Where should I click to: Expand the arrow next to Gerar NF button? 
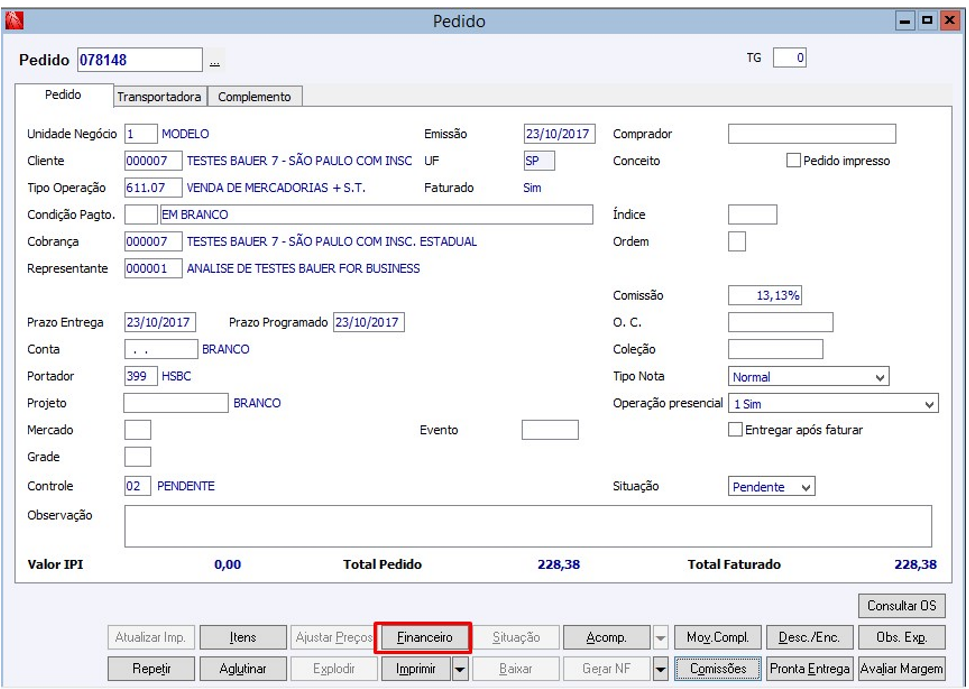click(x=660, y=669)
